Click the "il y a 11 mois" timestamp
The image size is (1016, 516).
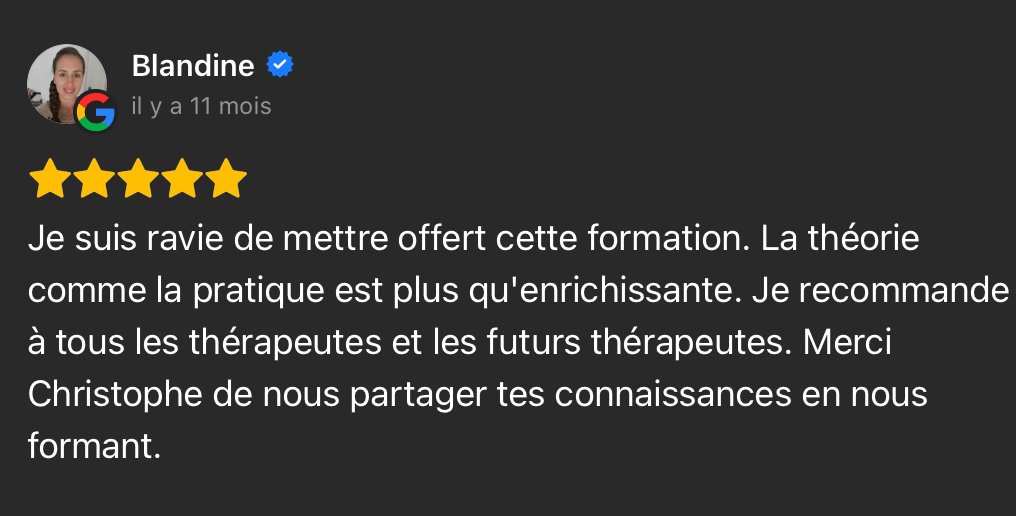click(201, 106)
